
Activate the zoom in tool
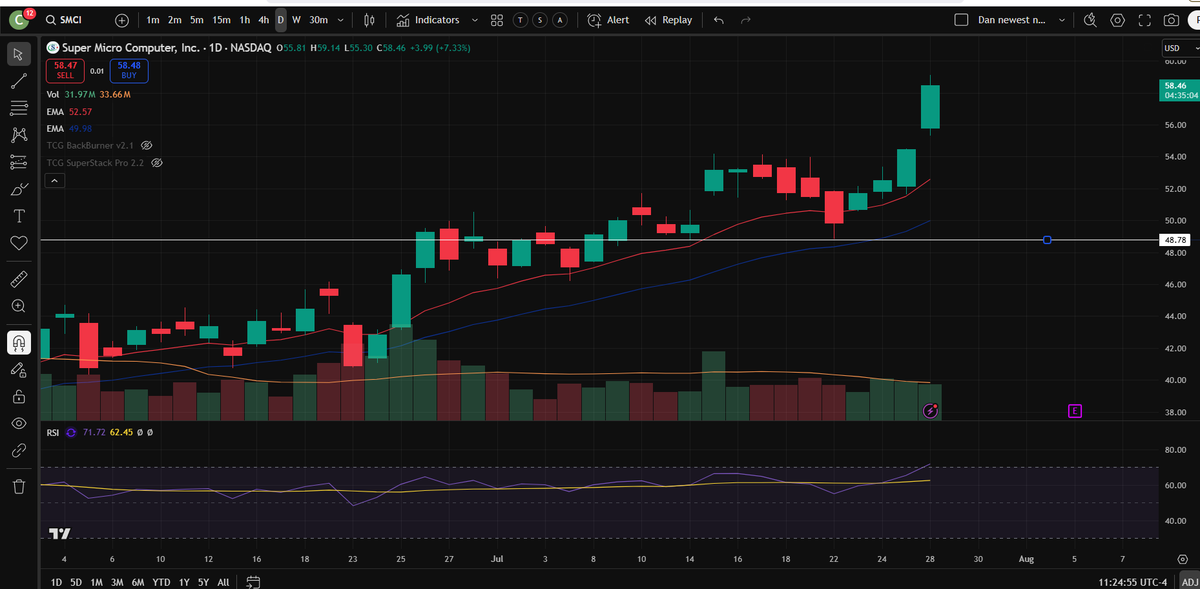[17, 305]
